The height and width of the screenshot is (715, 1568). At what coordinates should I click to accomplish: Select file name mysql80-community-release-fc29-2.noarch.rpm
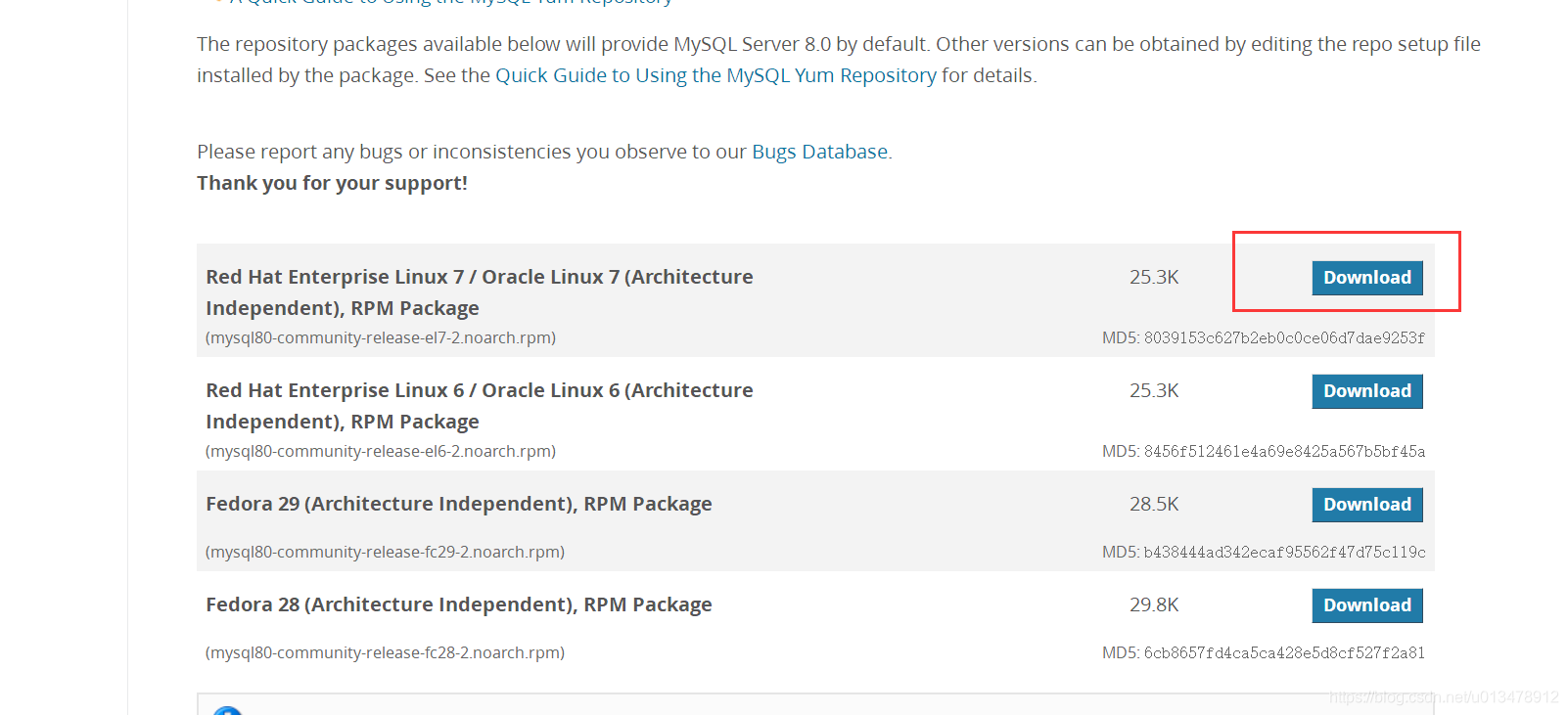[x=385, y=552]
